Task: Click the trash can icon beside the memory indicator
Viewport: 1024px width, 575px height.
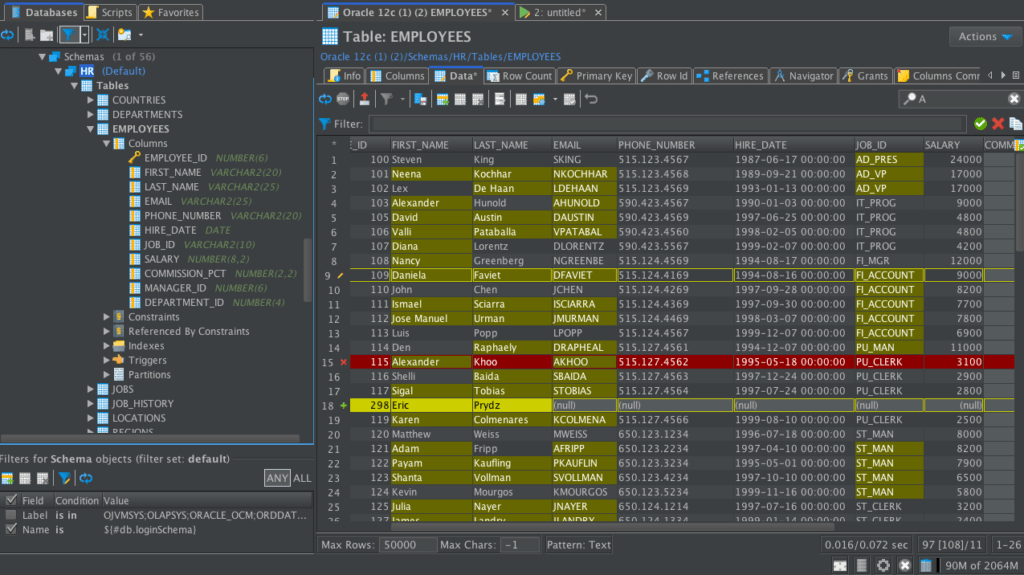Action: (x=926, y=565)
